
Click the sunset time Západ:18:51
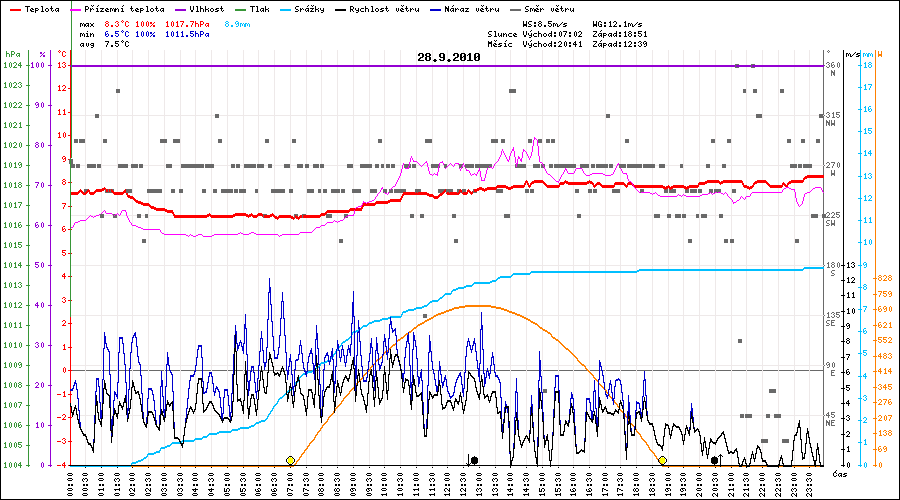[620, 34]
